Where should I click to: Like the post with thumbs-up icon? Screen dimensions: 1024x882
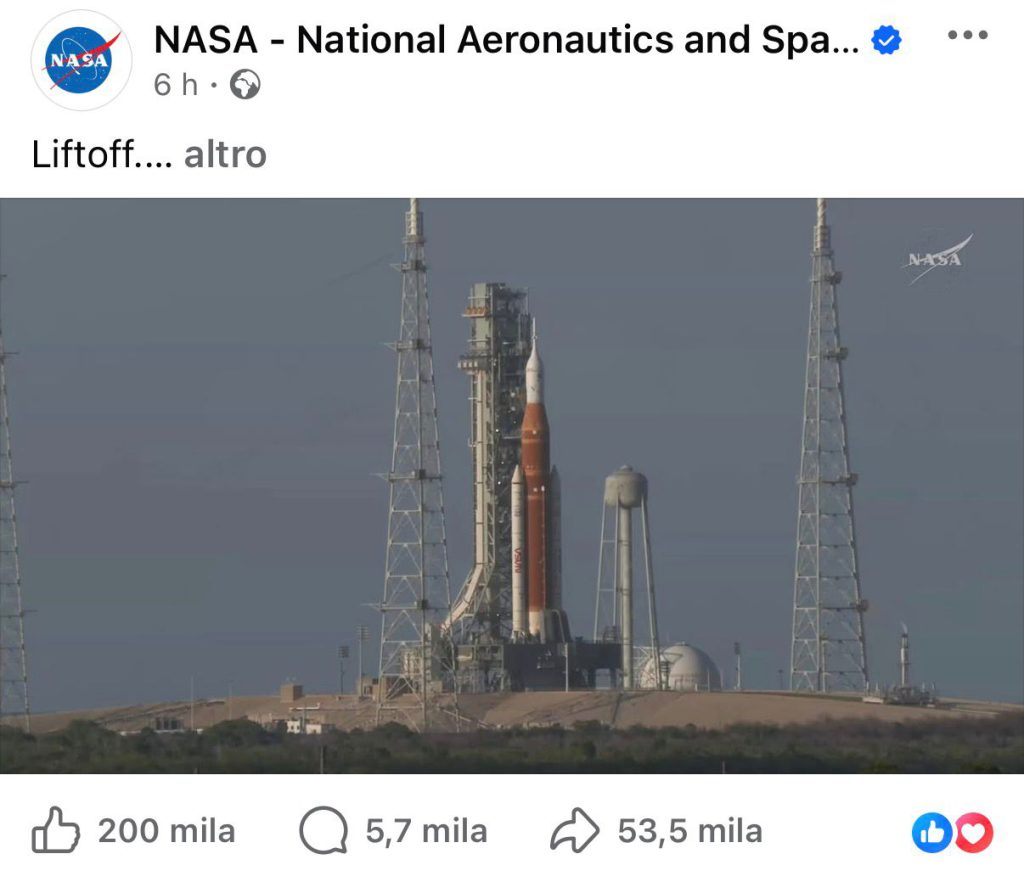click(x=55, y=832)
